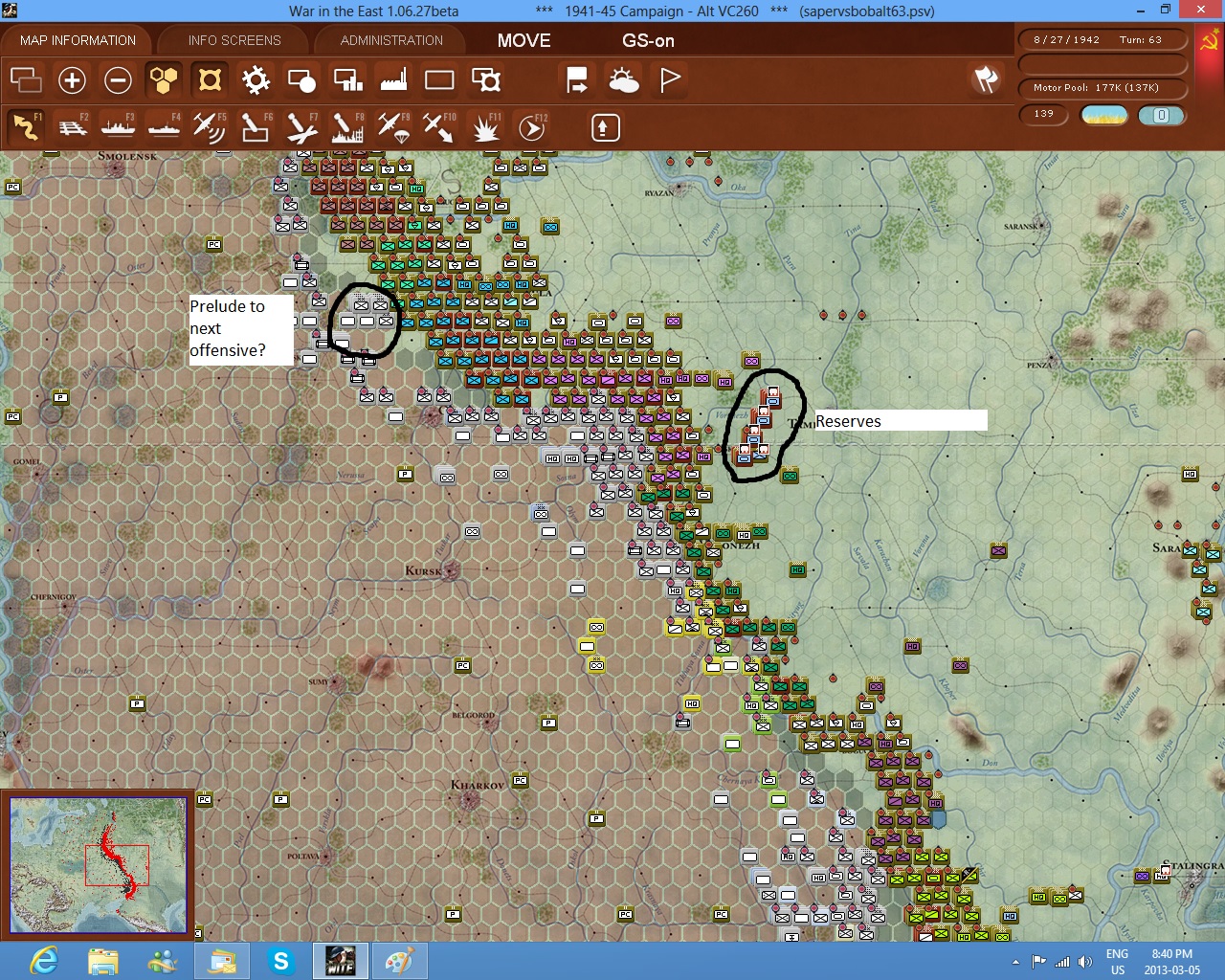1225x980 pixels.
Task: Select Kursk city on the map
Action: [449, 570]
